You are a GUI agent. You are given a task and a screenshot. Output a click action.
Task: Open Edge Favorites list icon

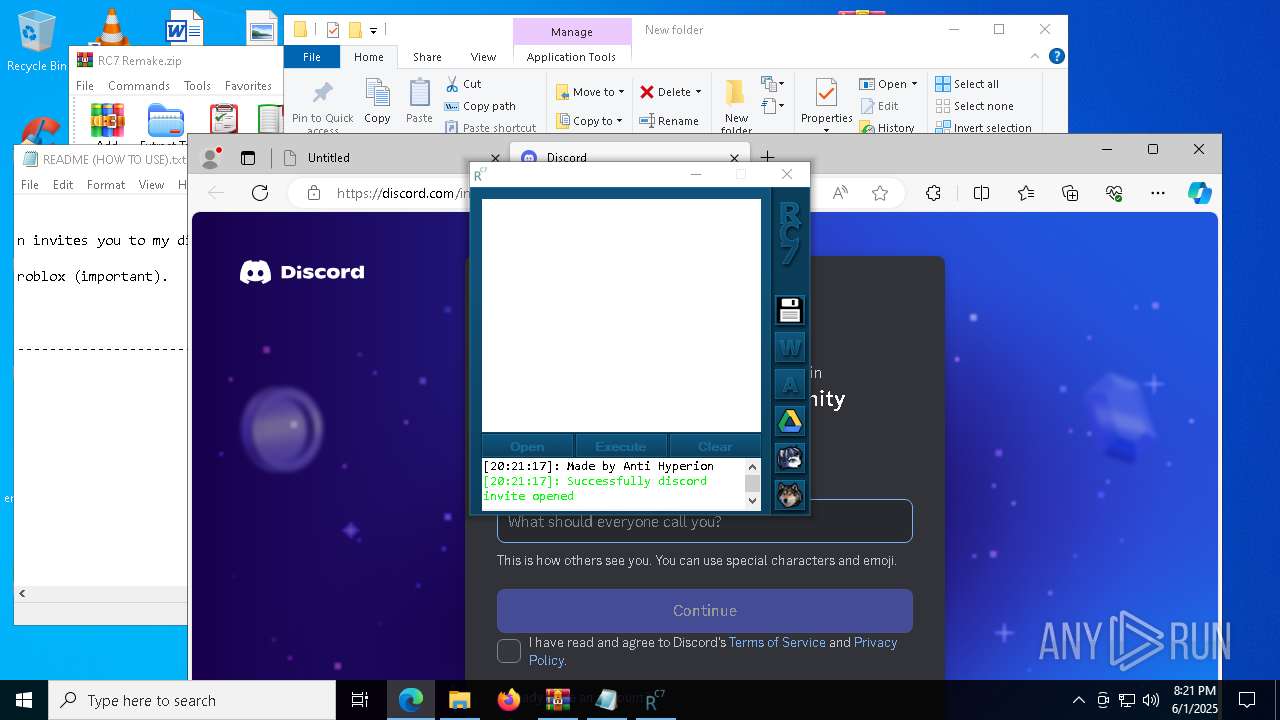point(1026,193)
